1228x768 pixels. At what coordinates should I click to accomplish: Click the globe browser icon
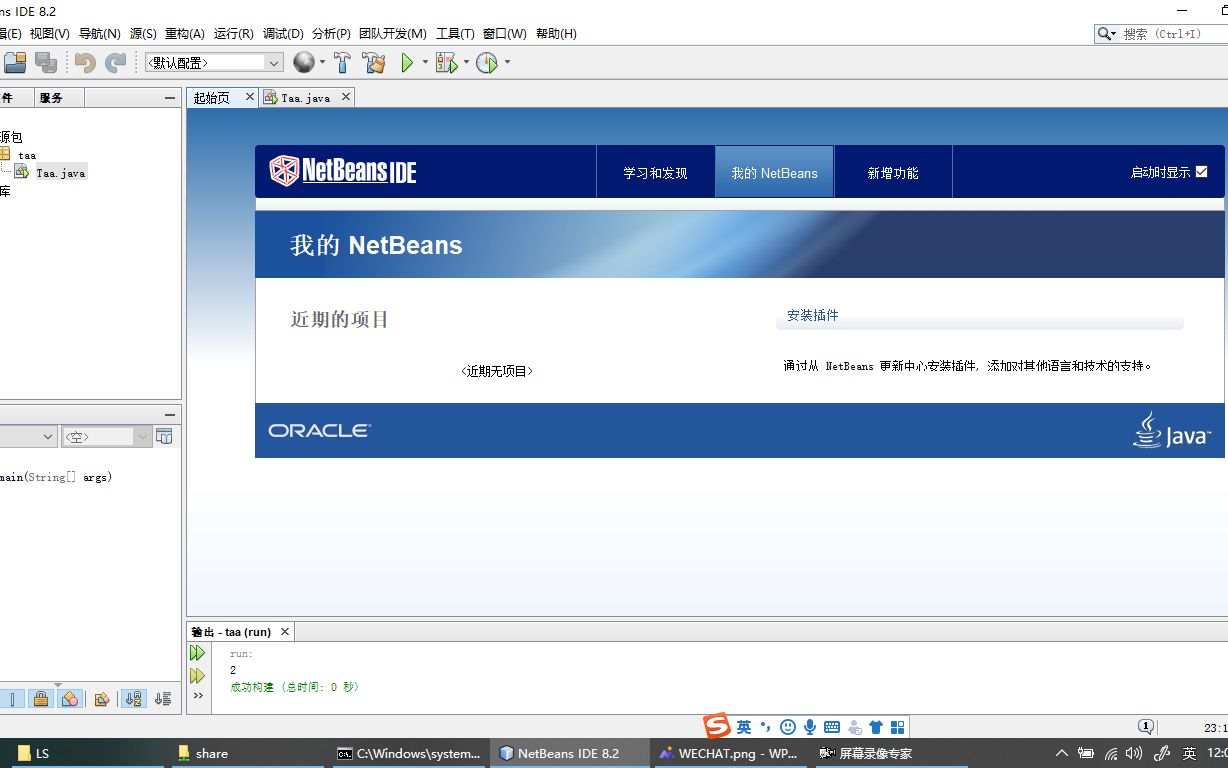tap(304, 62)
